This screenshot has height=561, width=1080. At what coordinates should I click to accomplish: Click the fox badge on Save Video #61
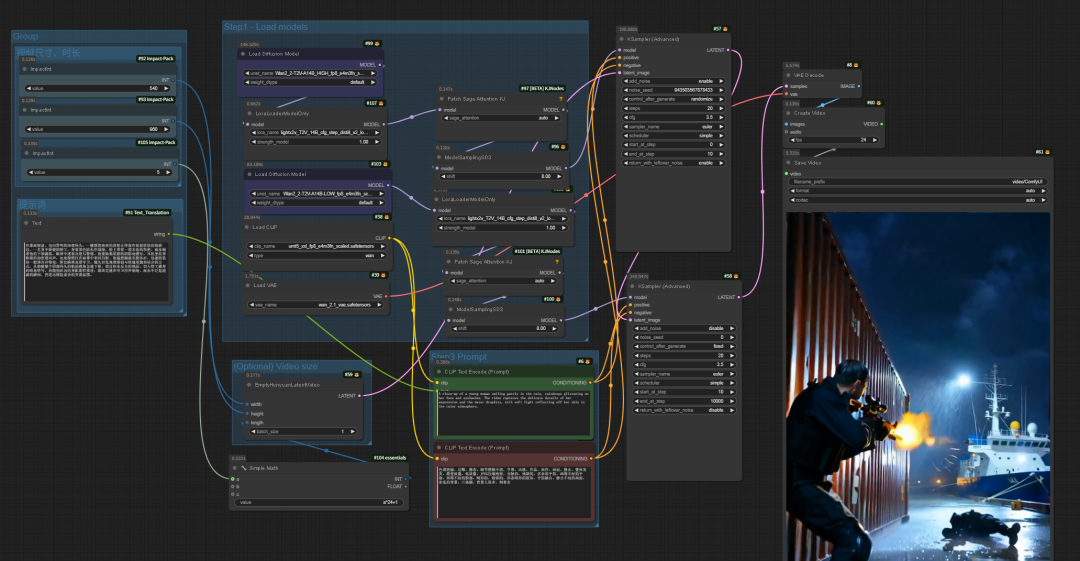click(1047, 152)
